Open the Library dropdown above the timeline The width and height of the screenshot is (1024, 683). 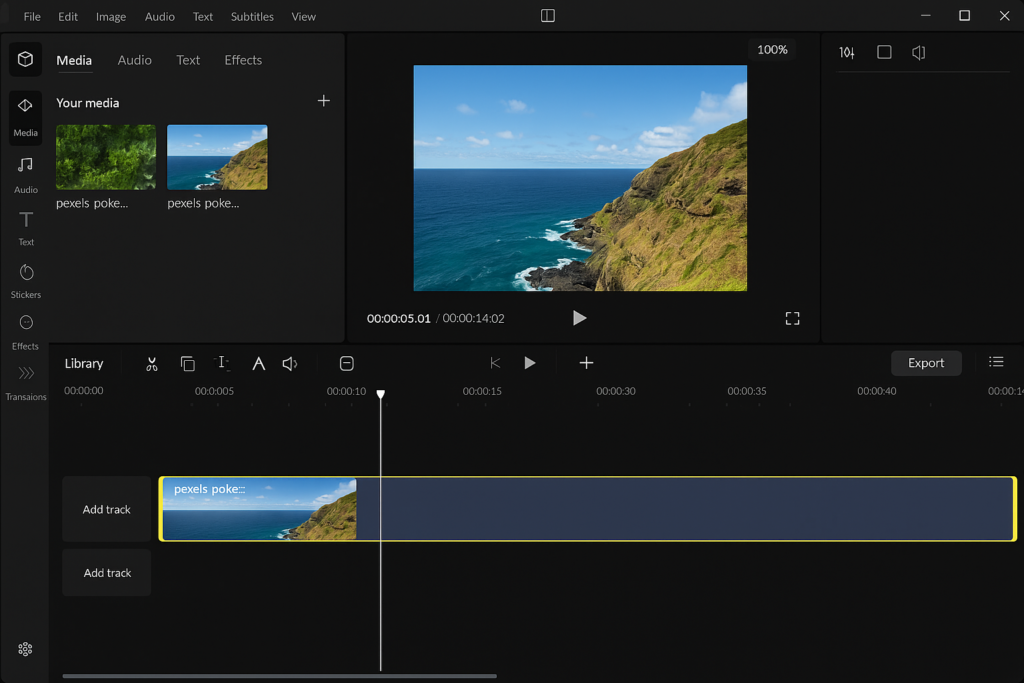tap(84, 363)
